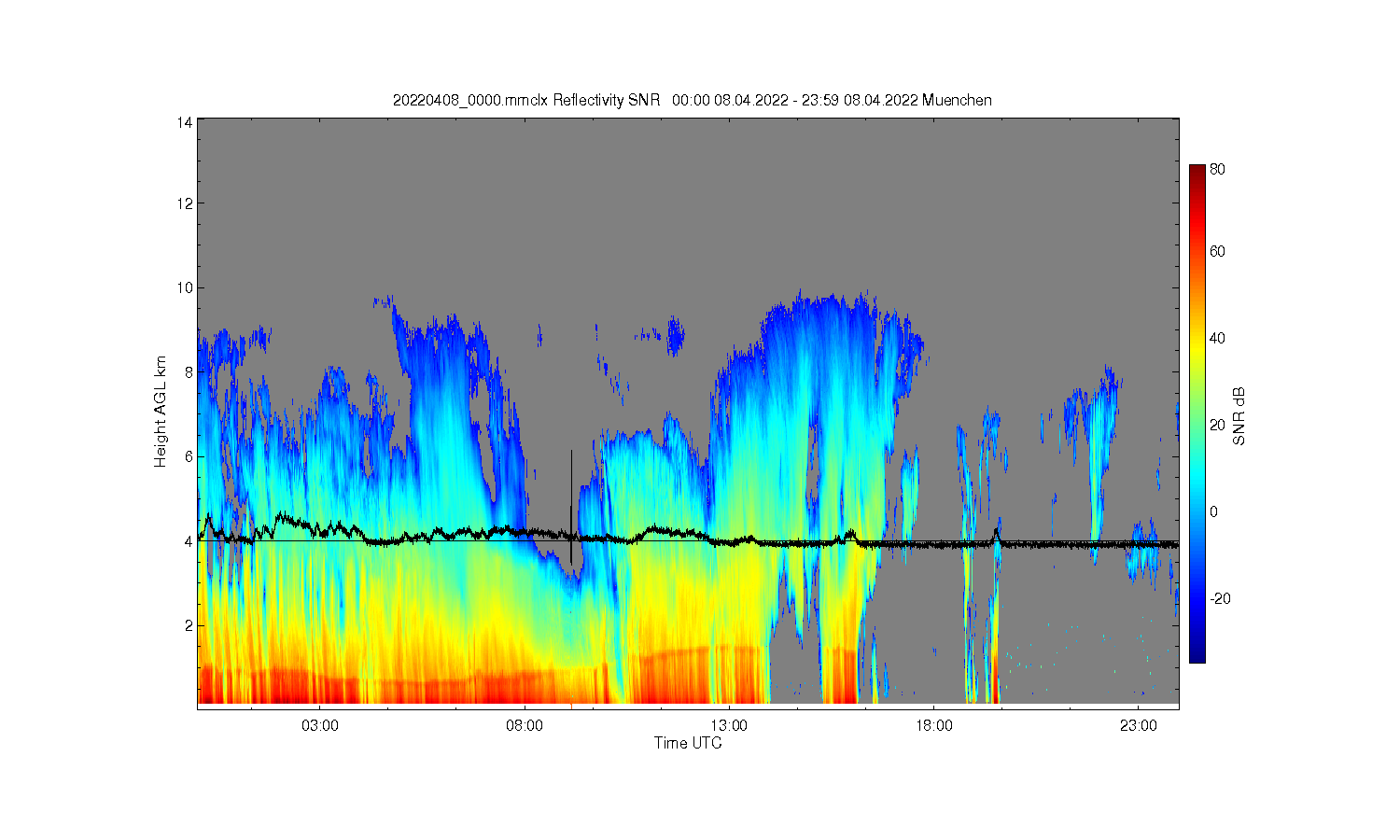Click the height axis tick label 8
This screenshot has width=1400, height=840.
click(x=189, y=371)
